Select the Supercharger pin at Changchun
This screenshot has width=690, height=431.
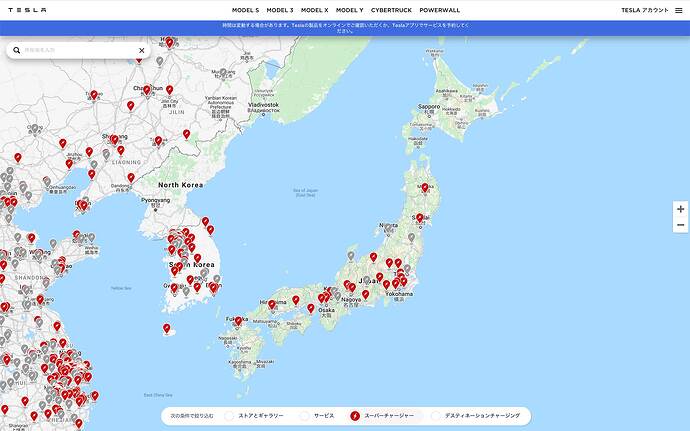147,91
